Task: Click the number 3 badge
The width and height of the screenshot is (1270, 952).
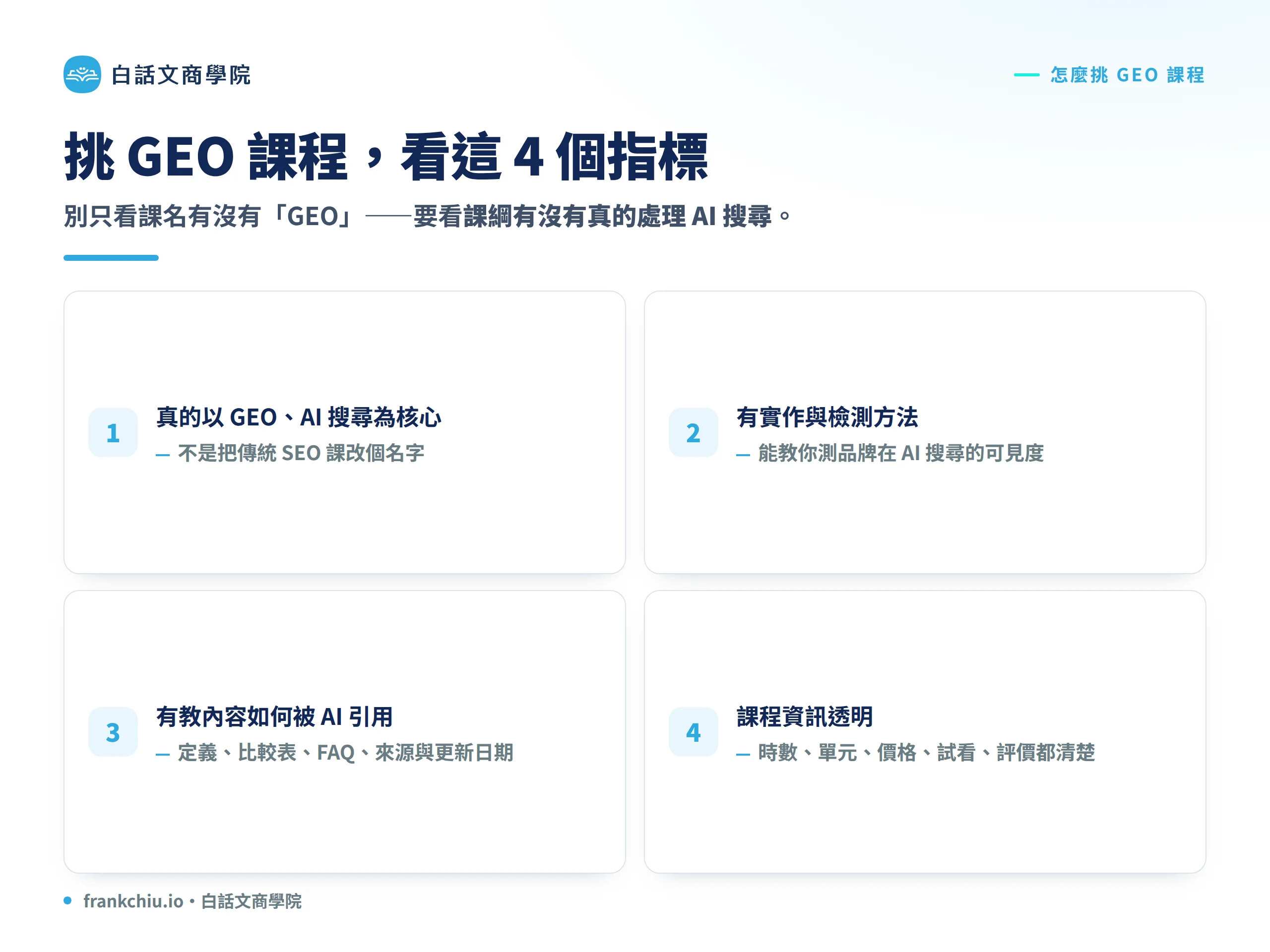Action: pos(113,732)
